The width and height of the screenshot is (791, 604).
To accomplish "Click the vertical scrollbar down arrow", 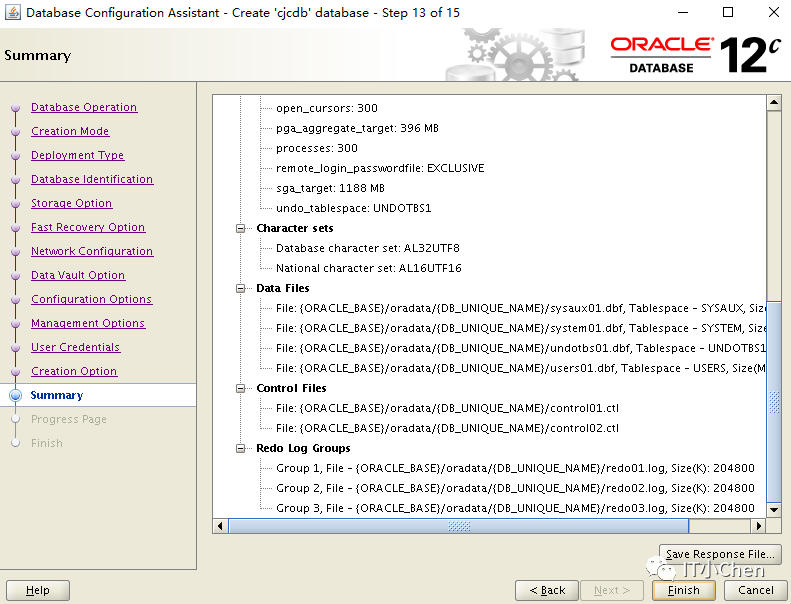I will point(774,510).
